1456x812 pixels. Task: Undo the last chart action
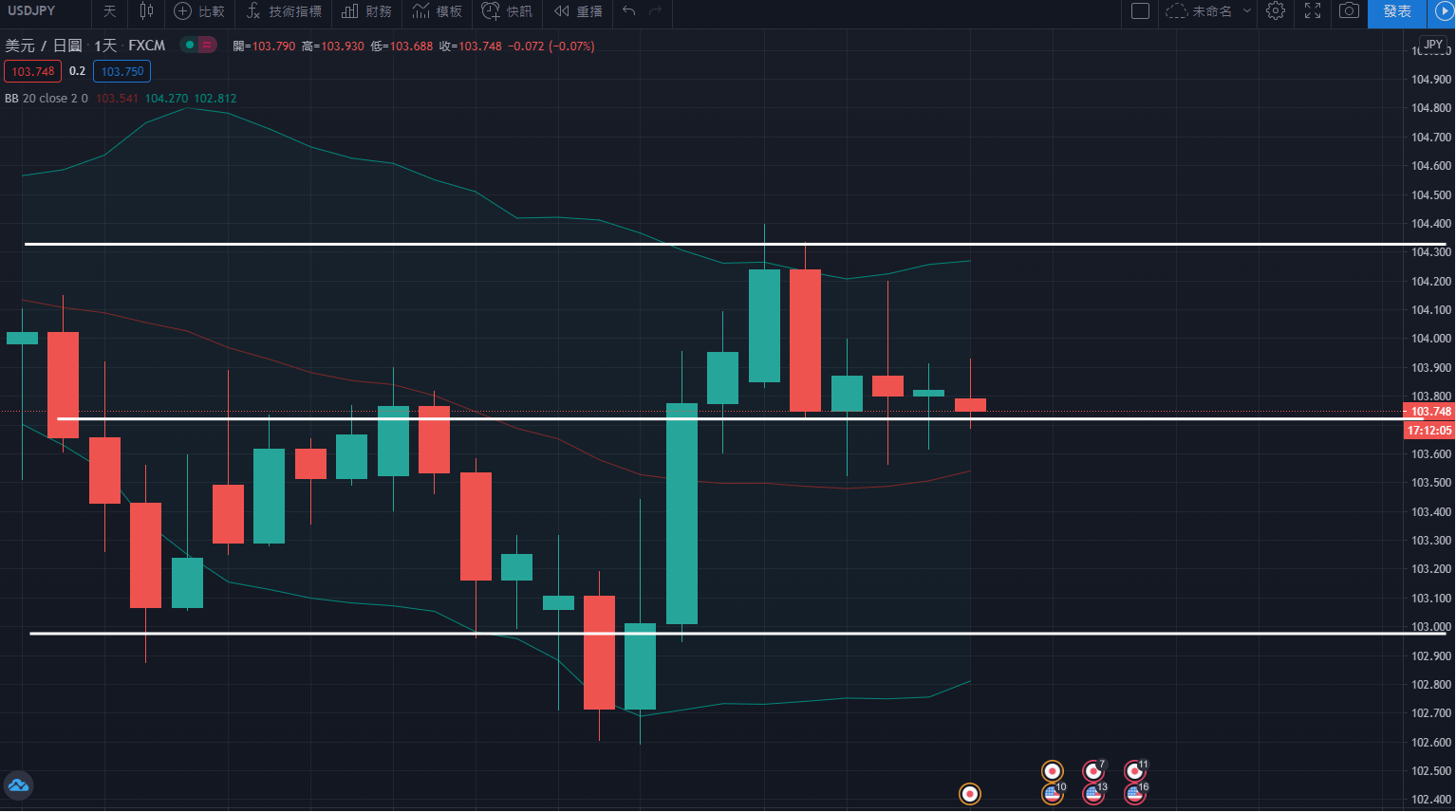coord(628,11)
